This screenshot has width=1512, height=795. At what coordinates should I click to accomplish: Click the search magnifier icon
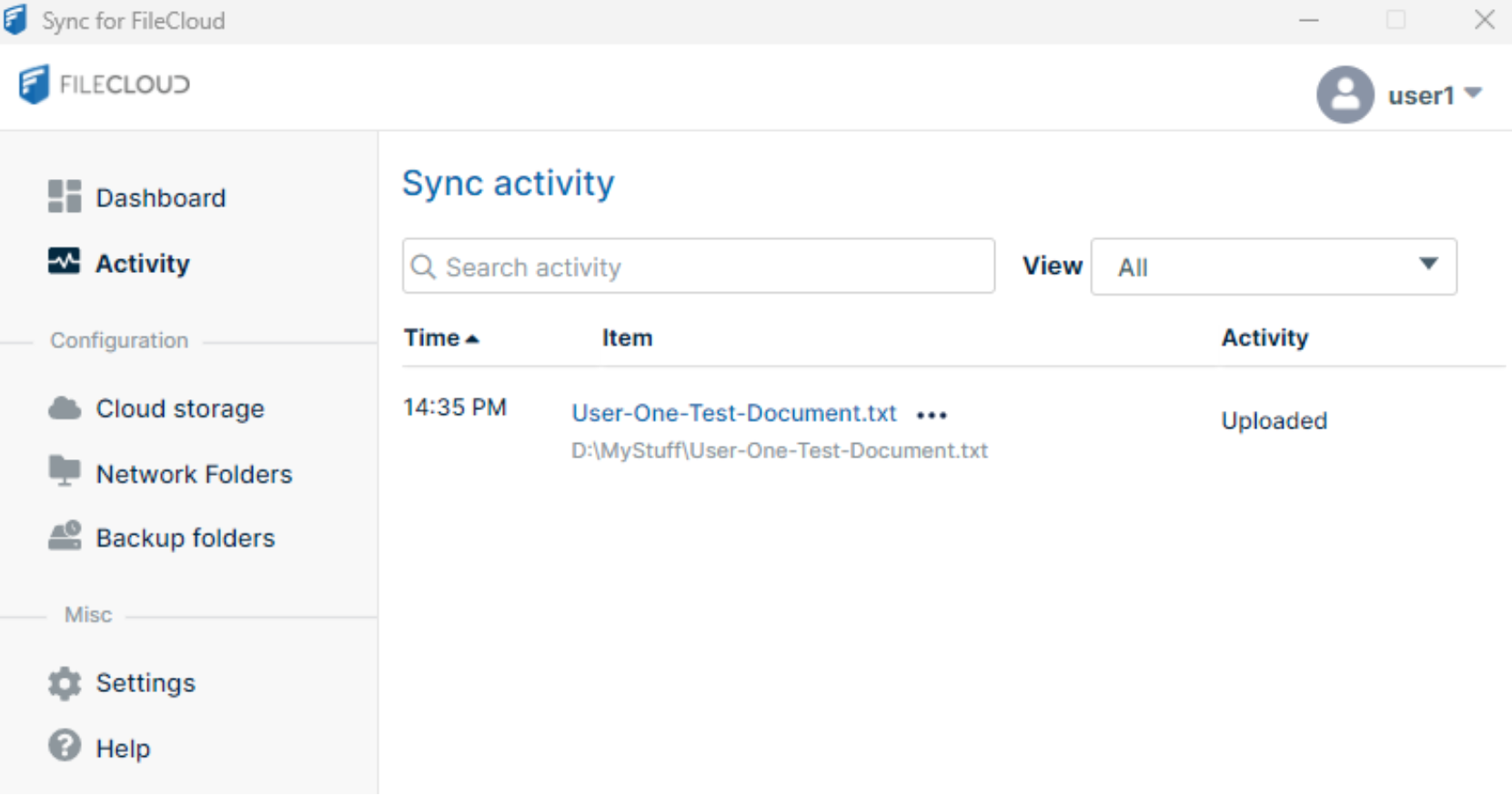click(x=424, y=267)
